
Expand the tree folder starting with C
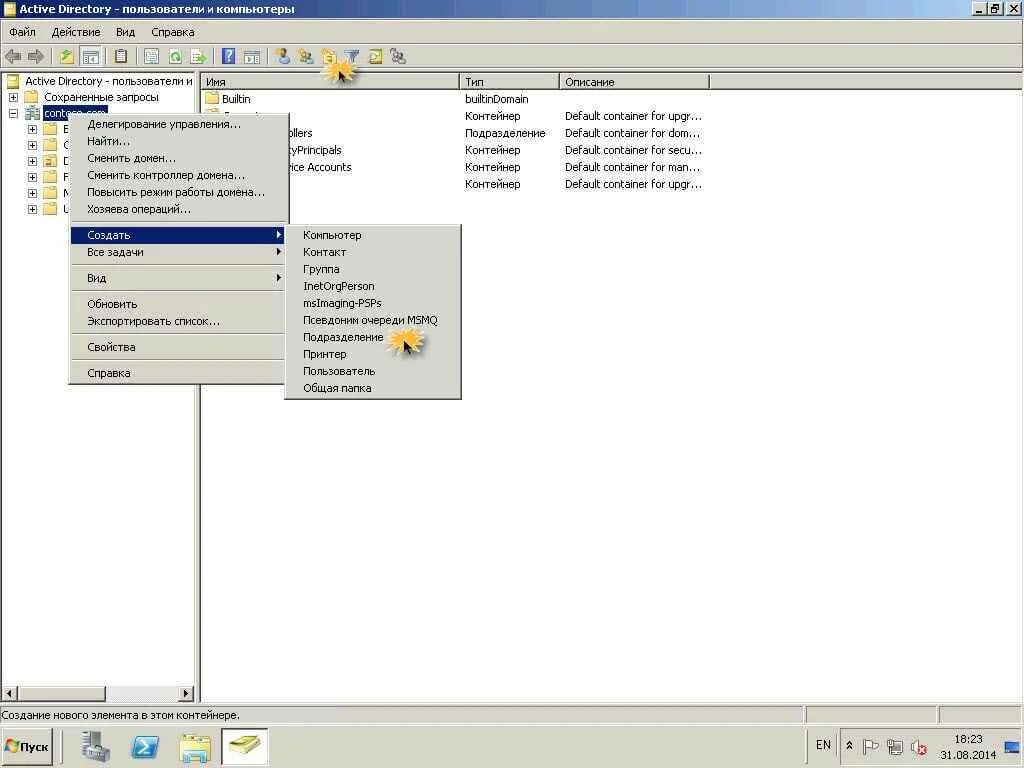[32, 145]
